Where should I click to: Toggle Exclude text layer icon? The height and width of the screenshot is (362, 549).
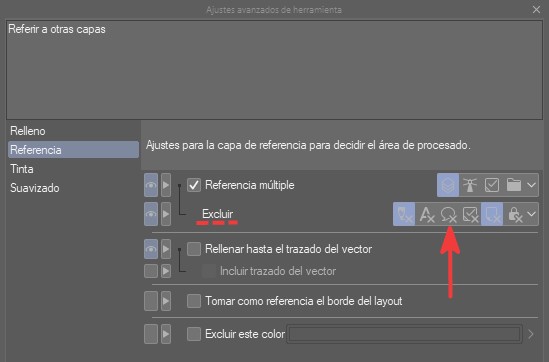(x=426, y=214)
